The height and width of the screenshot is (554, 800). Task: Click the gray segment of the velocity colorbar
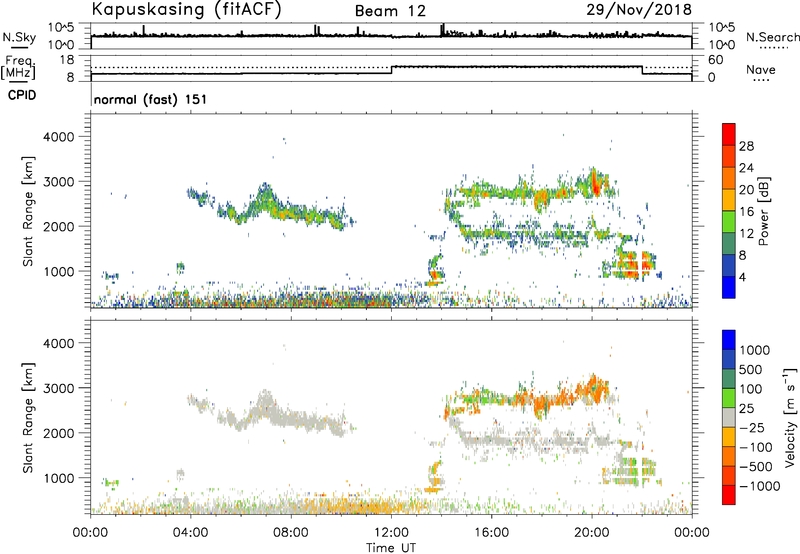click(729, 417)
